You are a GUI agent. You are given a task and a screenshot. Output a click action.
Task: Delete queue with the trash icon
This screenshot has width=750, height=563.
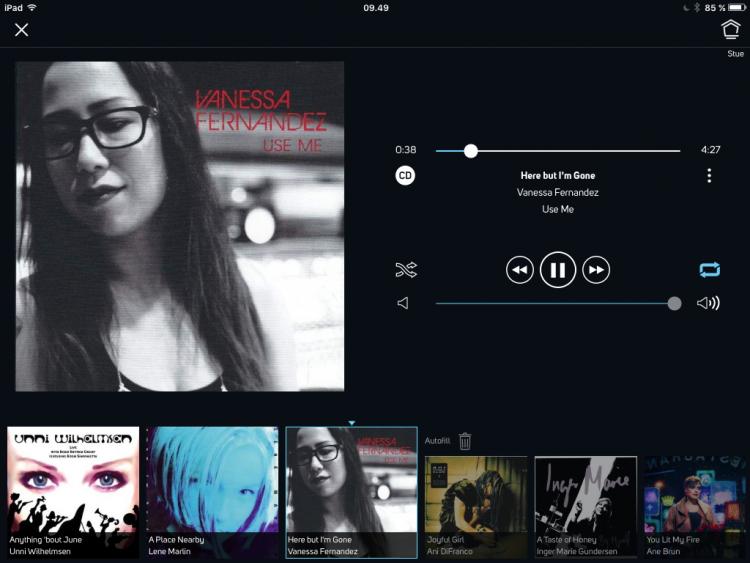point(465,441)
